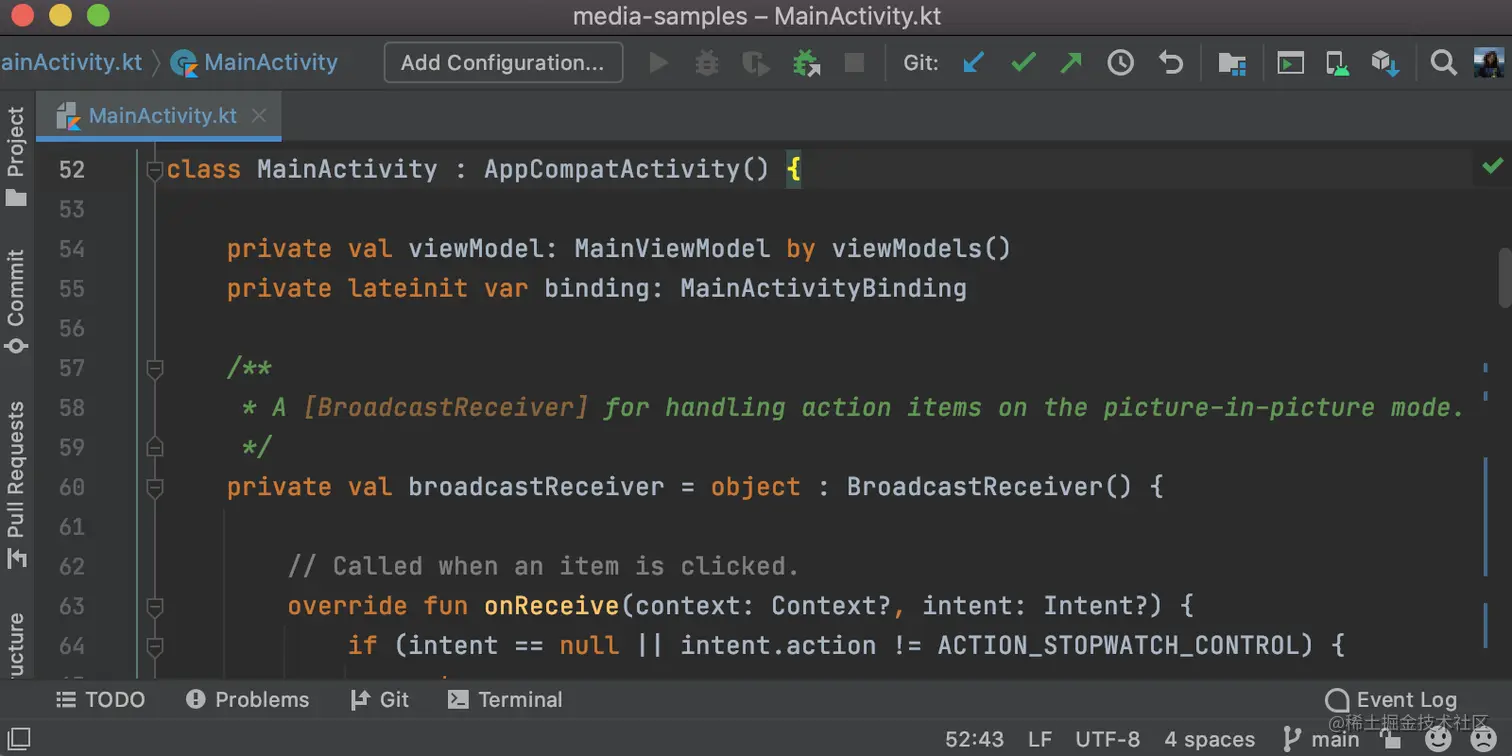
Task: Open the caret position 52:43 indicator
Action: 974,740
